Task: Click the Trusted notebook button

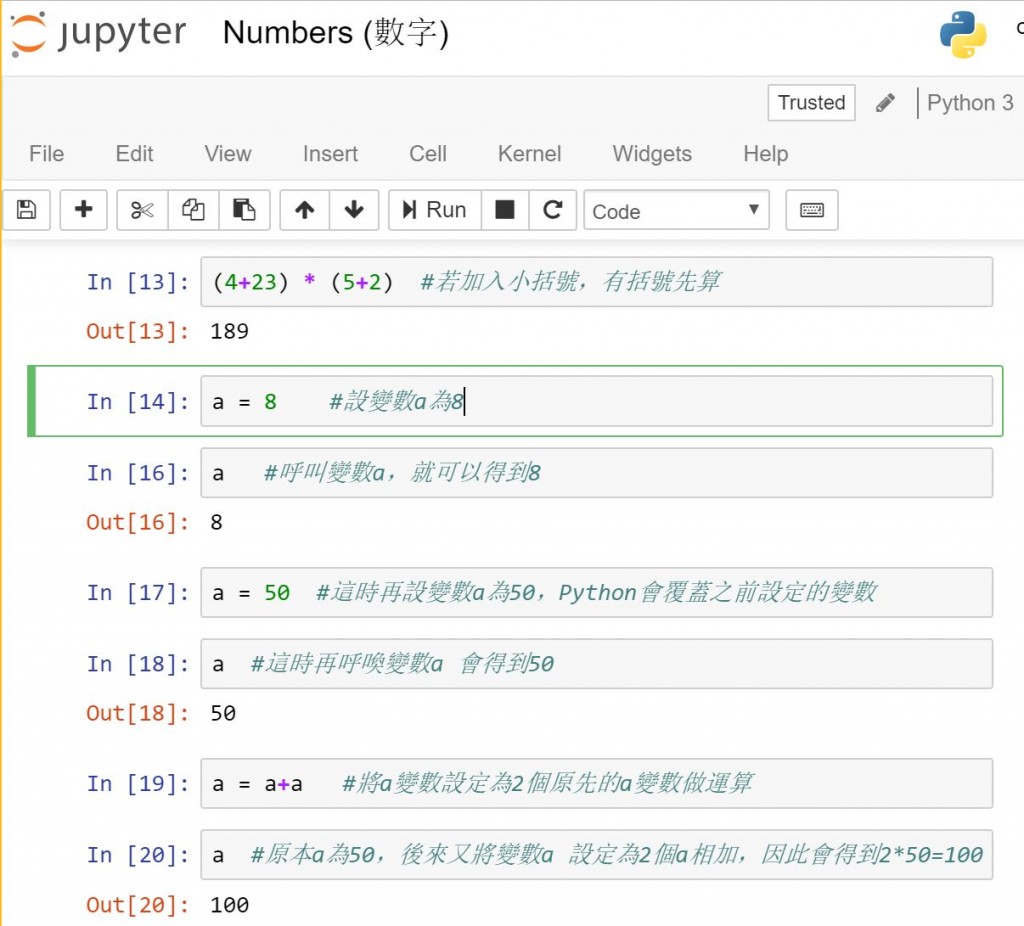Action: click(x=811, y=103)
